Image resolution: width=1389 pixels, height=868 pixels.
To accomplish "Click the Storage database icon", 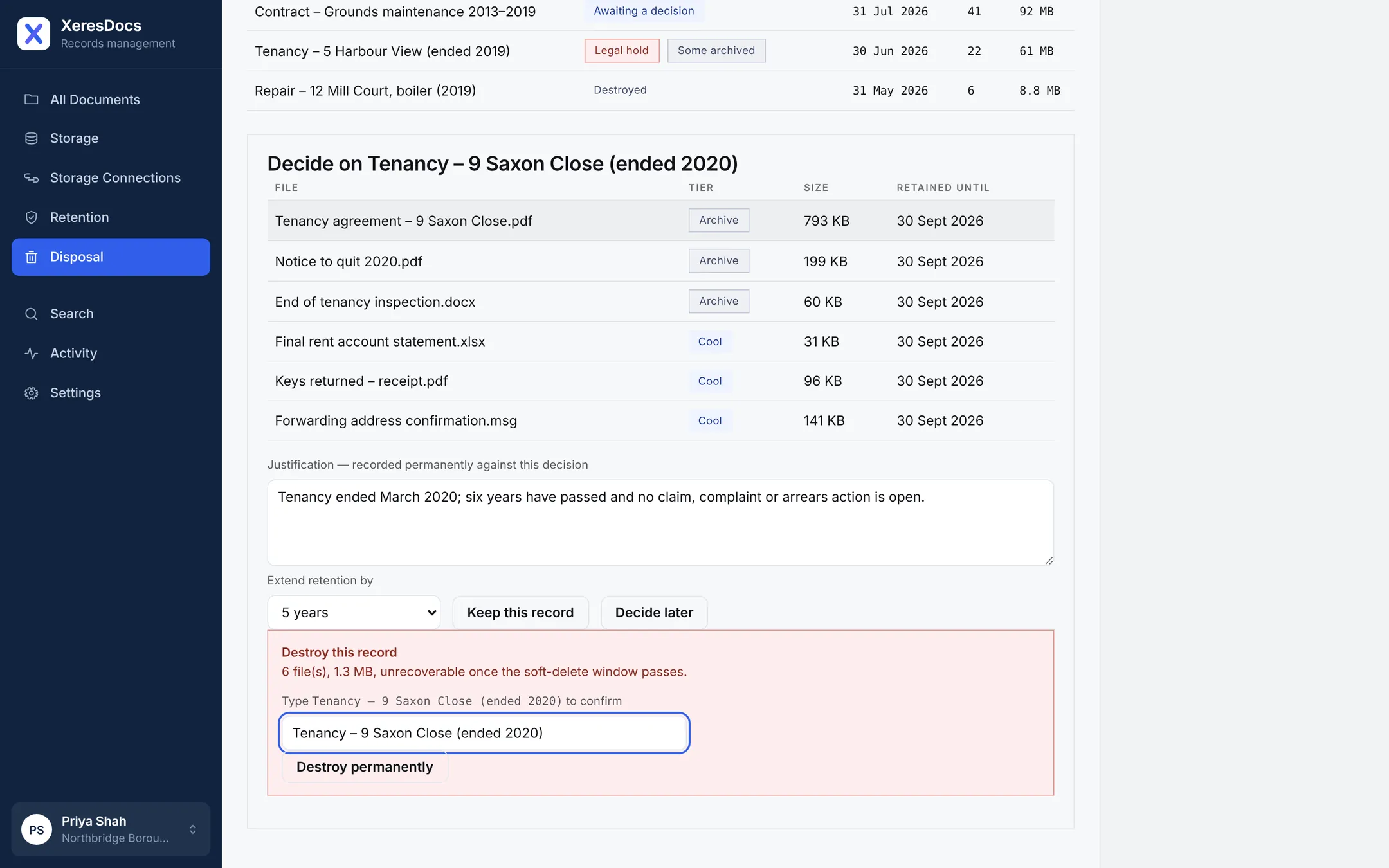I will coord(31,139).
